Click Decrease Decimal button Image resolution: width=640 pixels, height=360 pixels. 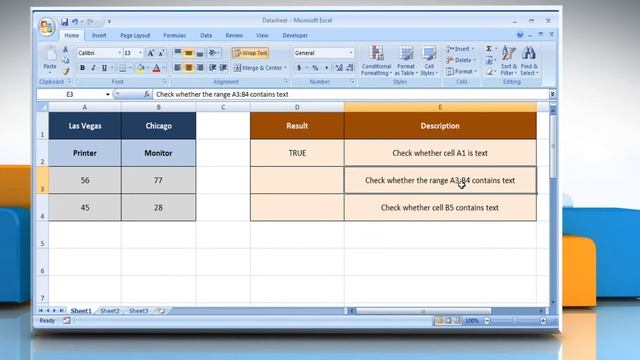(349, 68)
